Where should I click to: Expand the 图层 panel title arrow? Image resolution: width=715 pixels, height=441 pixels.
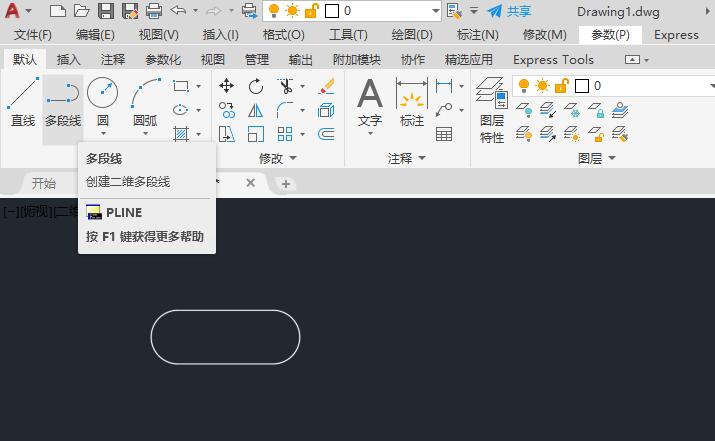coord(612,158)
